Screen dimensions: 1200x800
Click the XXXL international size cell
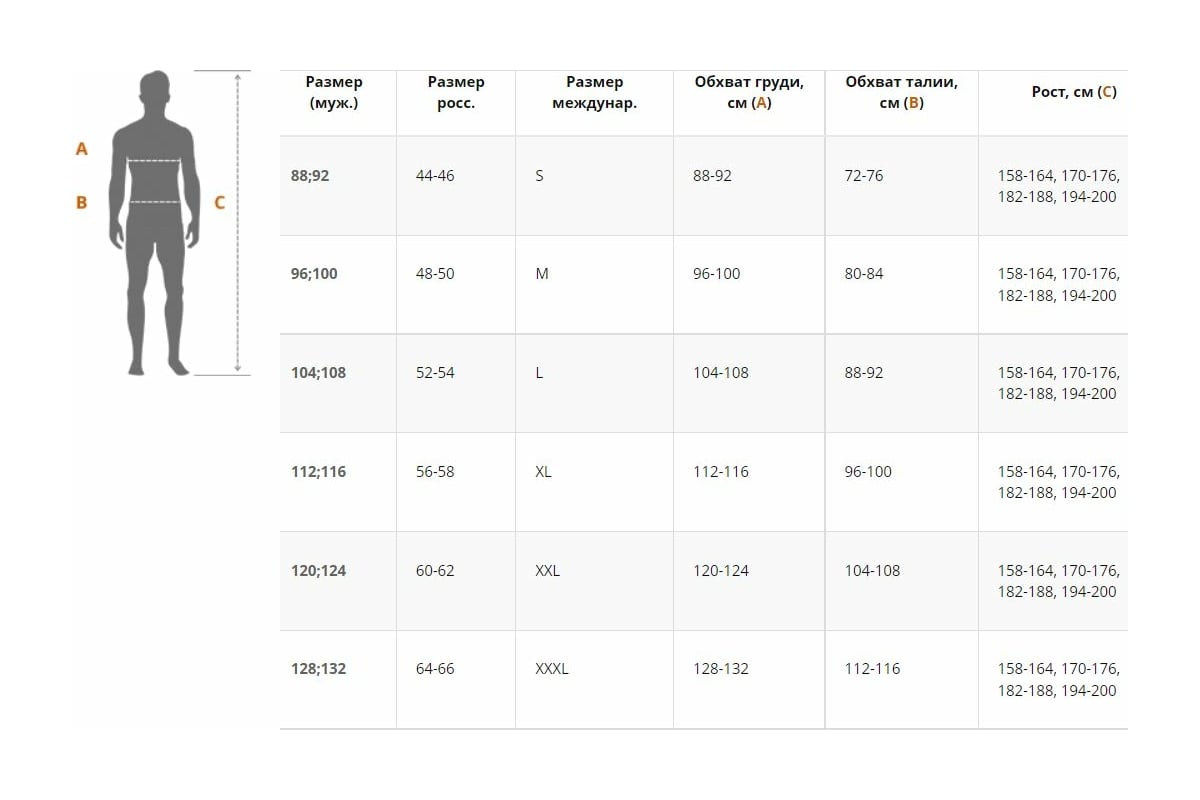tap(552, 669)
